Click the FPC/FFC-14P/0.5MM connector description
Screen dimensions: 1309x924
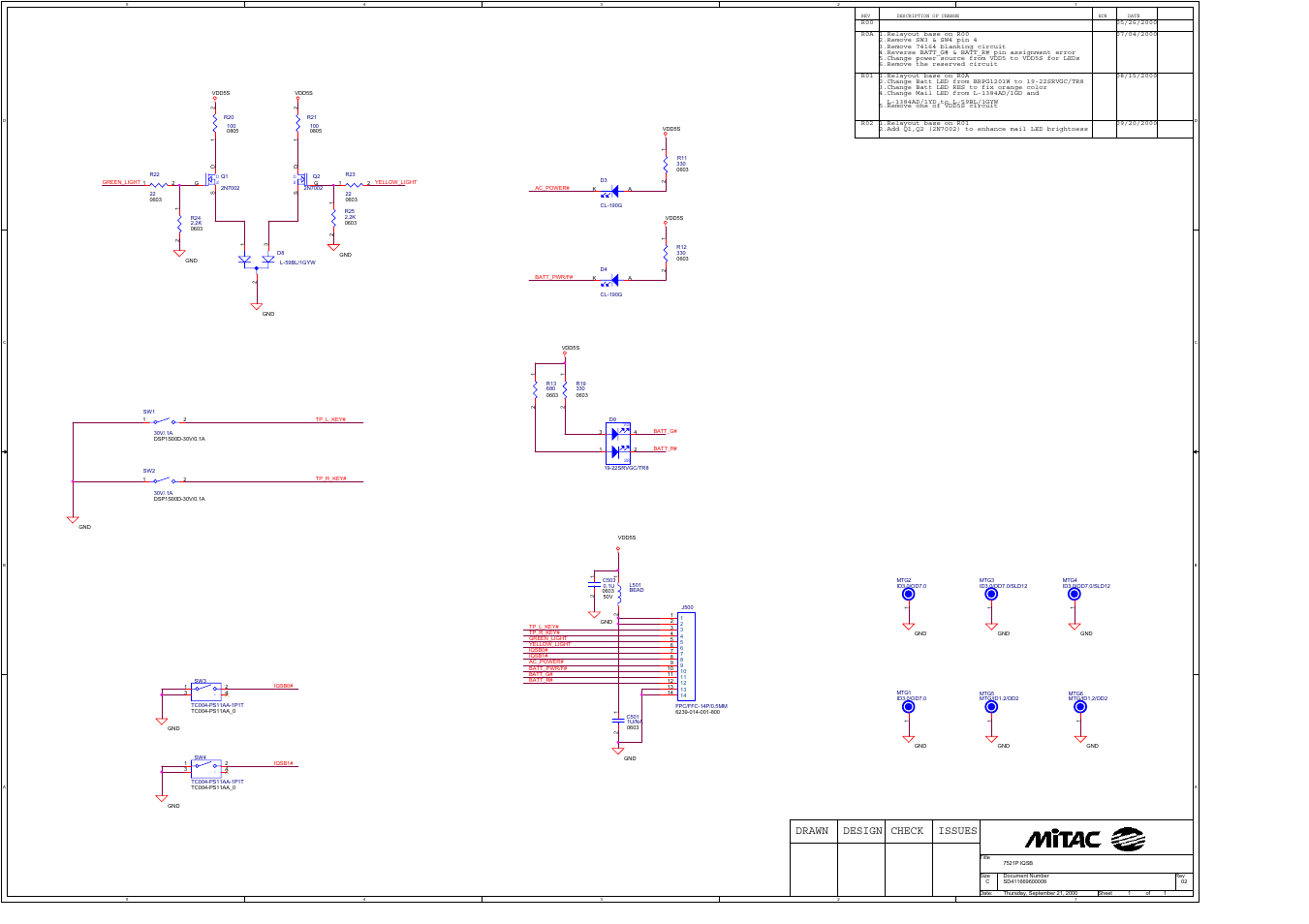(701, 707)
